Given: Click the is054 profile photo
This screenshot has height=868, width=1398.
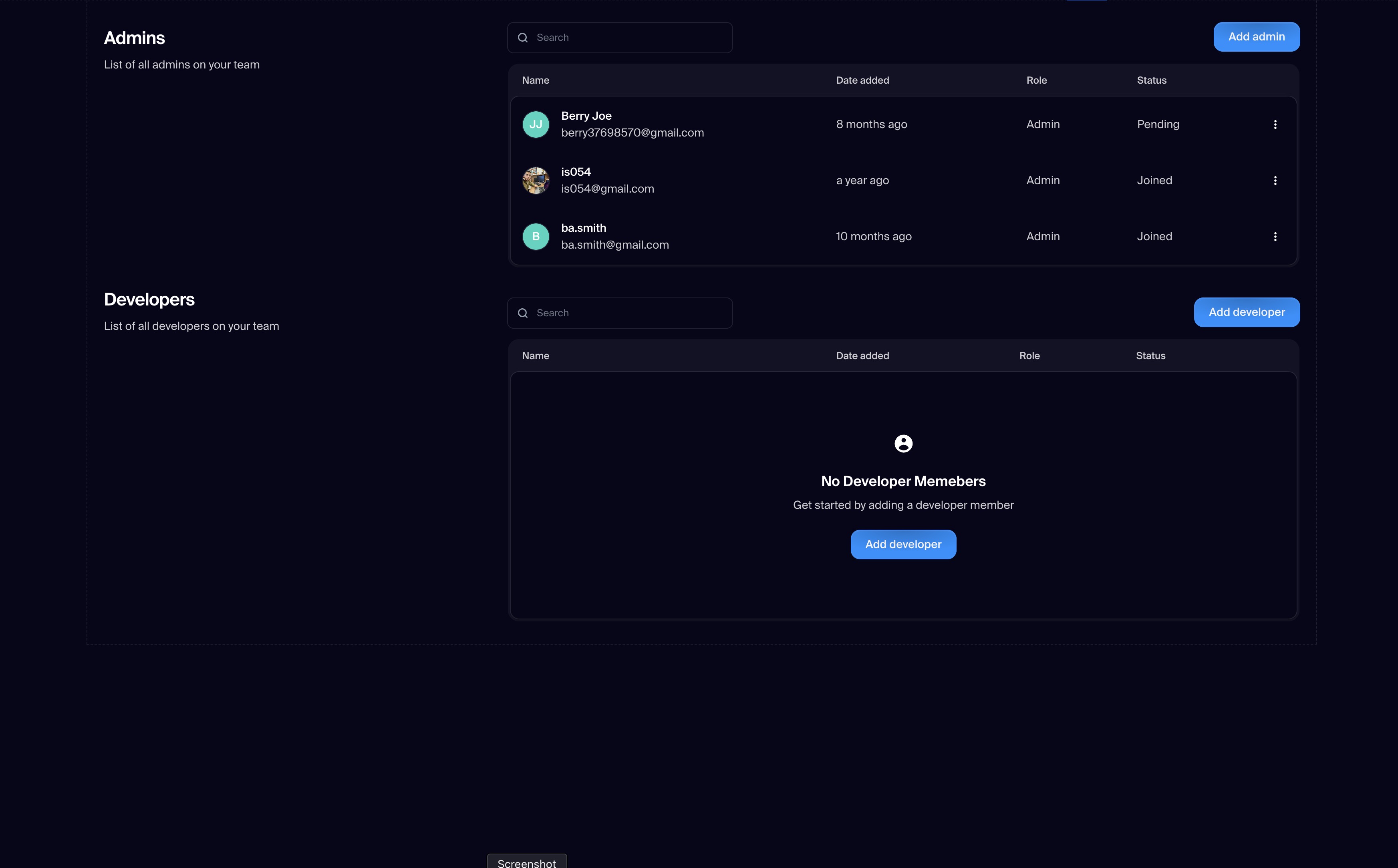Looking at the screenshot, I should point(535,180).
